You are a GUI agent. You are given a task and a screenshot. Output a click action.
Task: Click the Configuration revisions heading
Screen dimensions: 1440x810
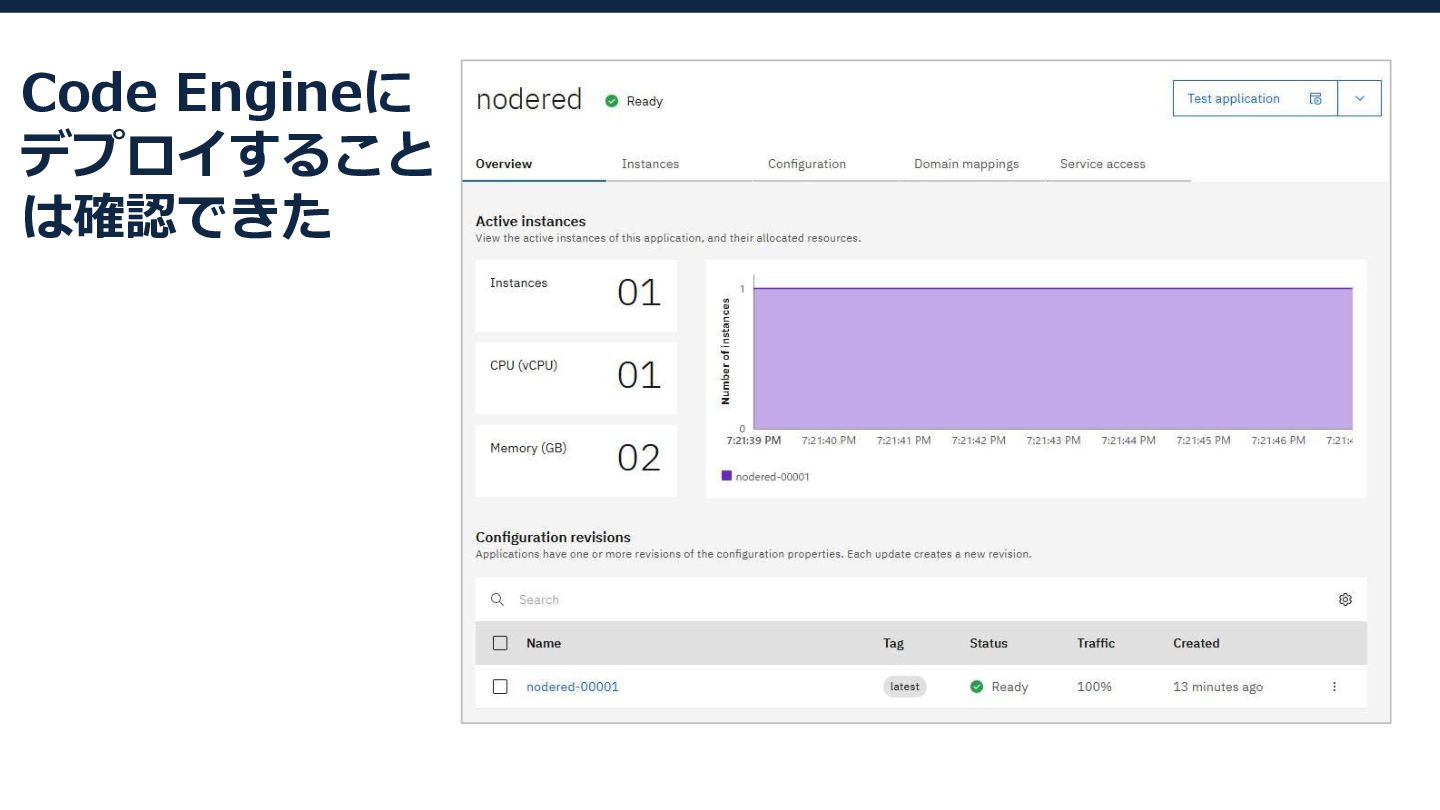pos(553,537)
